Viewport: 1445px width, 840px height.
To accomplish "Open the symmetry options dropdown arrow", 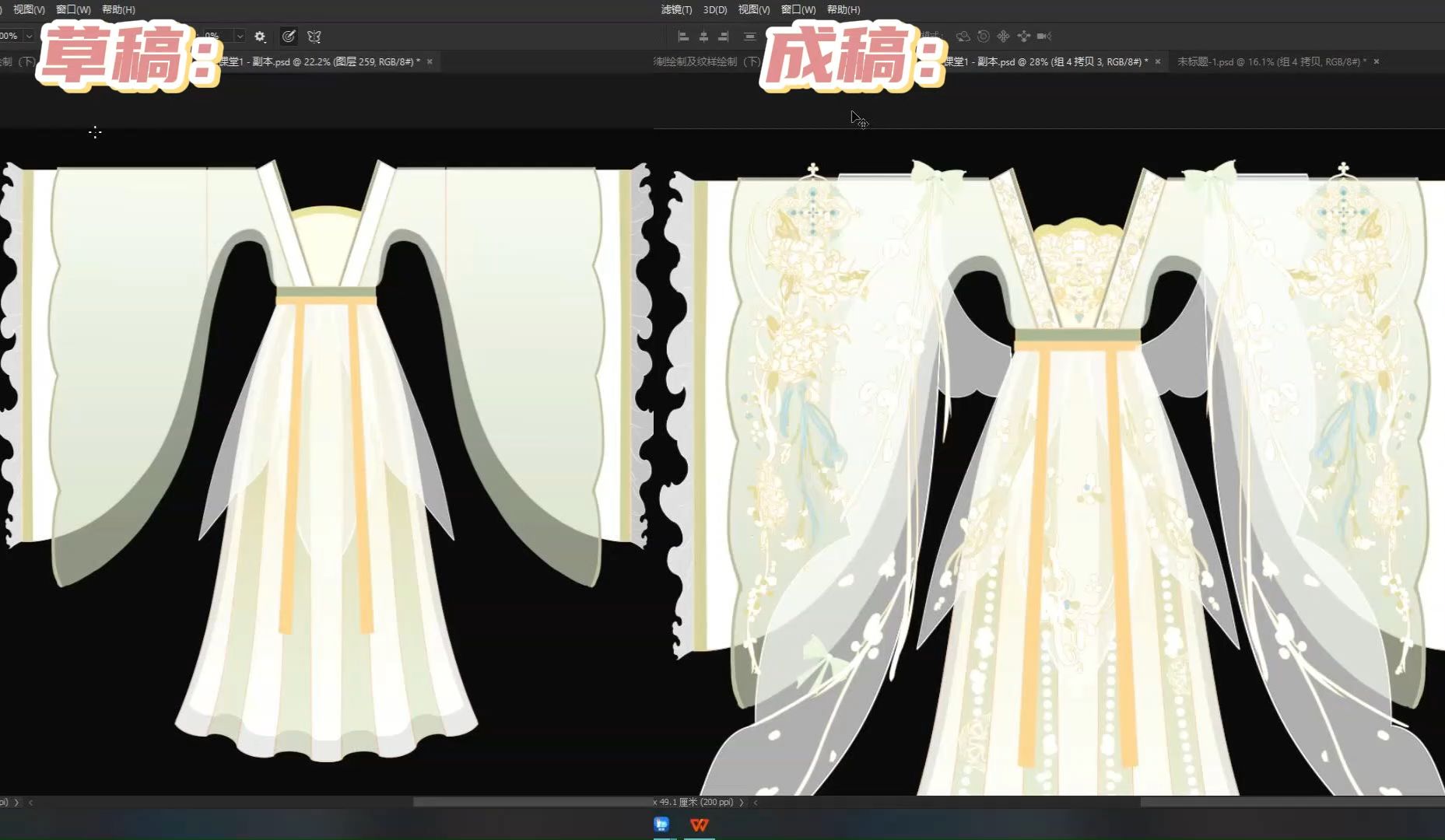I will tap(321, 44).
